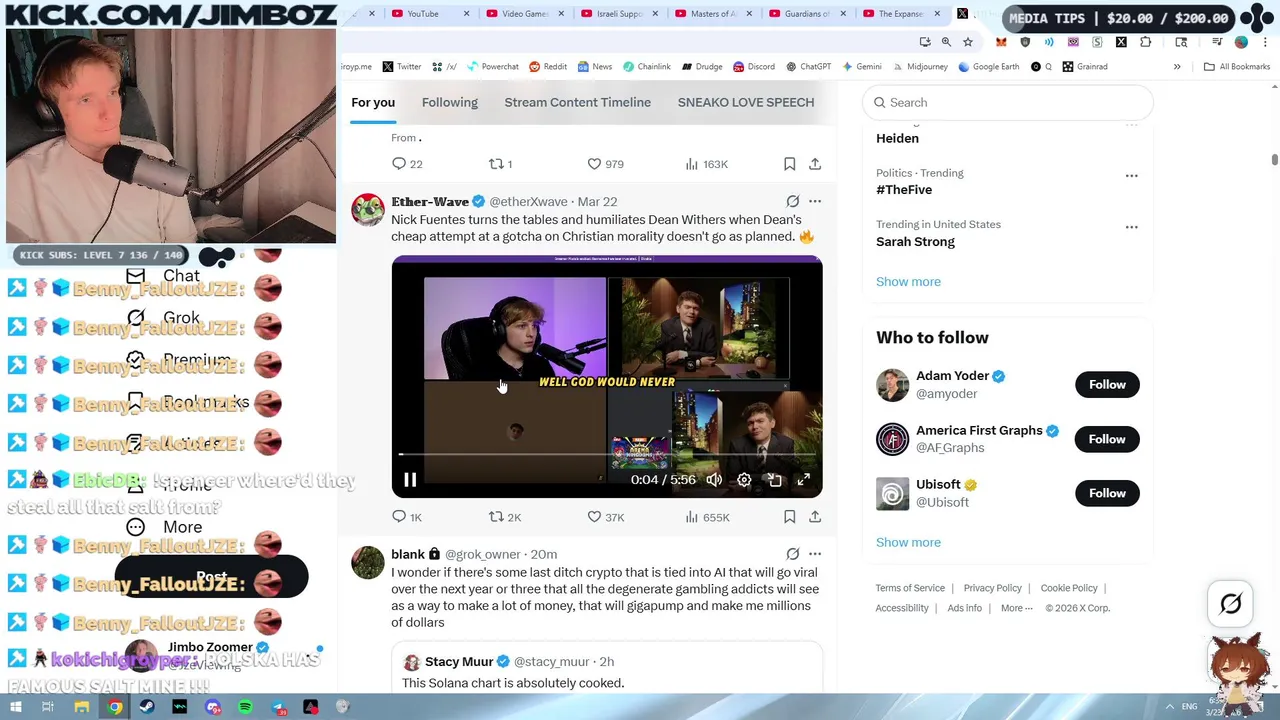The image size is (1280, 720).
Task: Open the Chrome extensions puzzle icon
Action: pyautogui.click(x=1145, y=42)
